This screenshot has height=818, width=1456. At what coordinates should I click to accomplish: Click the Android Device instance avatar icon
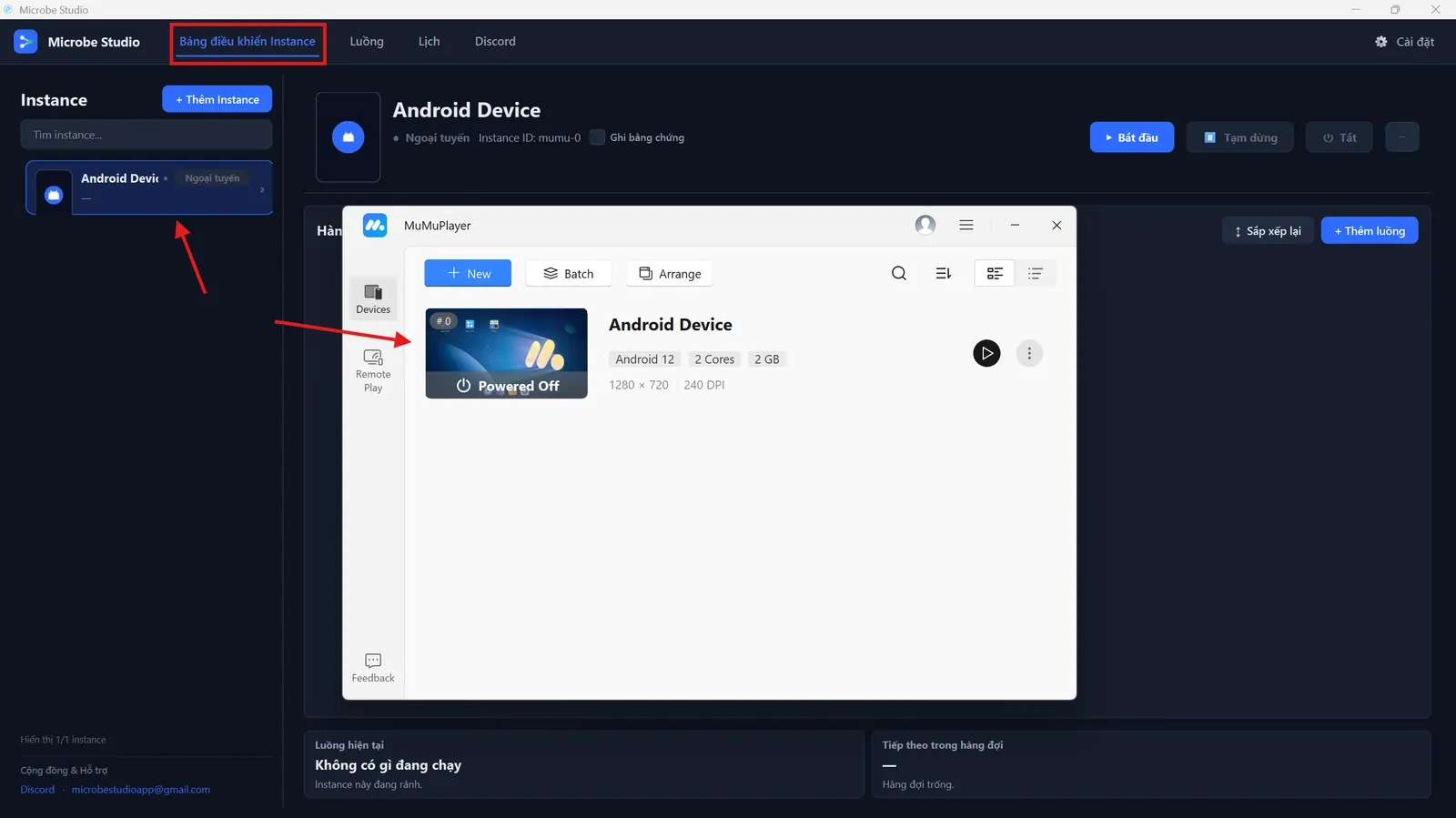pyautogui.click(x=54, y=195)
